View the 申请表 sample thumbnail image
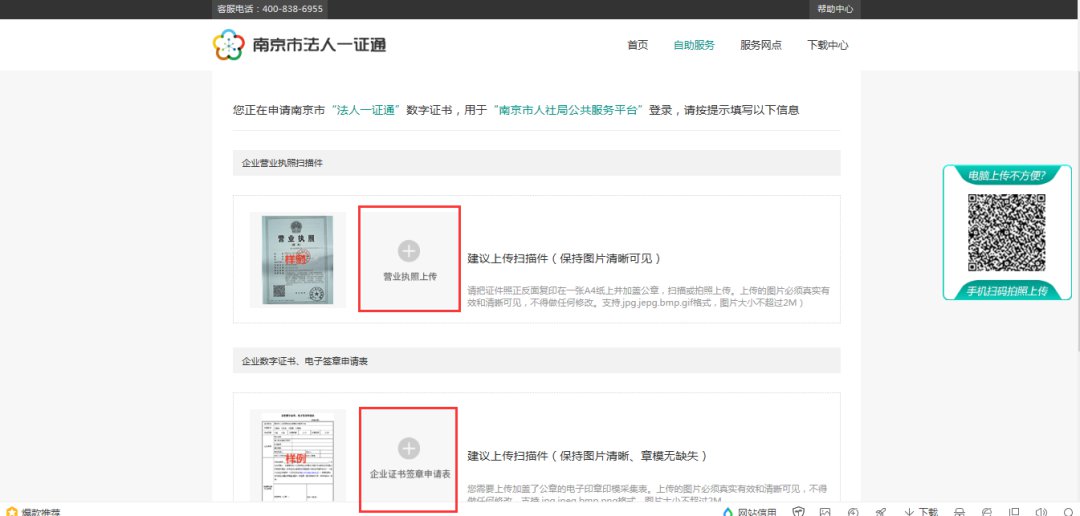The height and width of the screenshot is (516, 1080). coord(297,456)
